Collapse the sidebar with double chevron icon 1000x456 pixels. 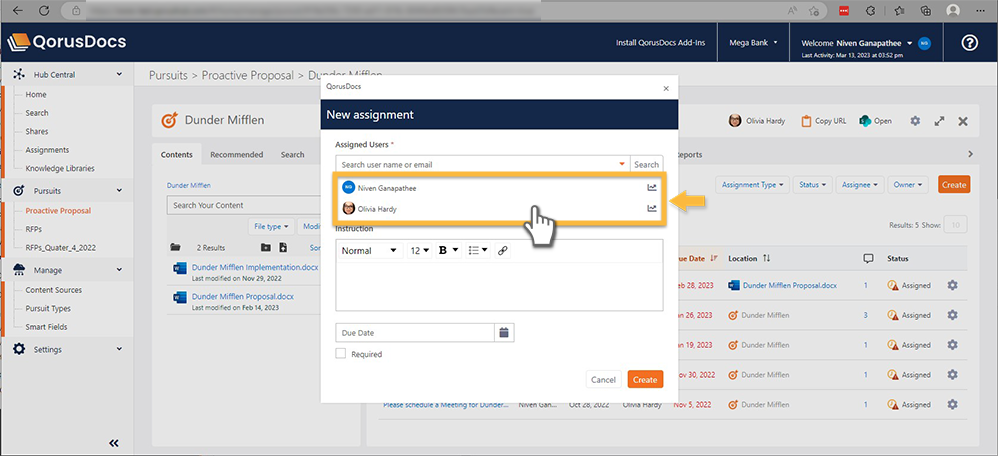[114, 443]
